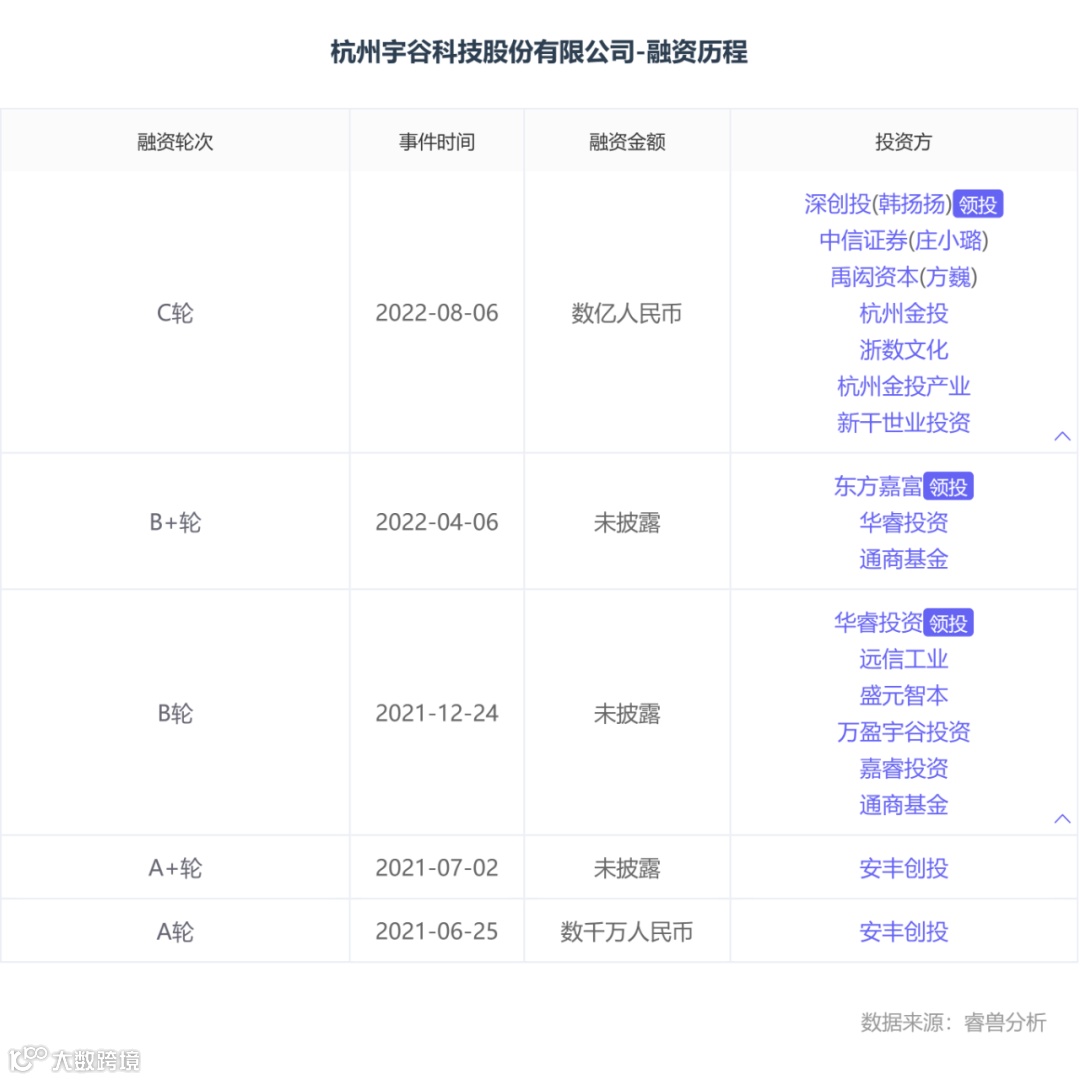Screen dimensions: 1080x1080
Task: Select the date 2022-08-06
Action: pyautogui.click(x=437, y=313)
